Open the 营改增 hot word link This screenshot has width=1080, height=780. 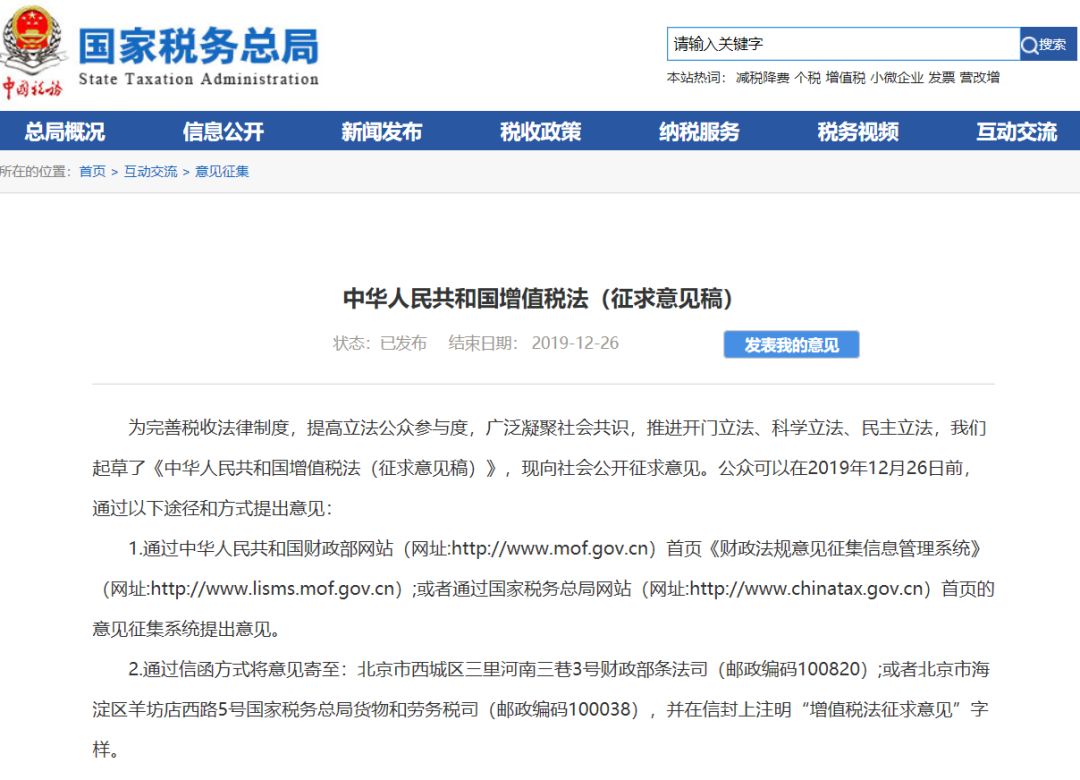pos(979,78)
